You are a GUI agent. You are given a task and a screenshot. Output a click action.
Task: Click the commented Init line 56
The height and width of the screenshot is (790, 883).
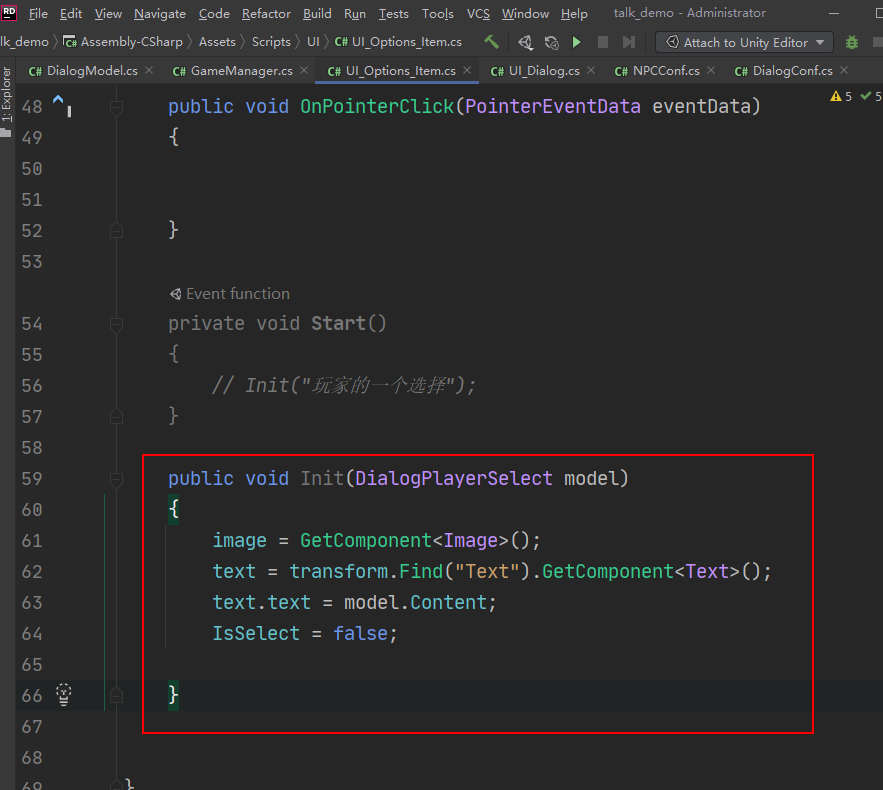pyautogui.click(x=344, y=386)
